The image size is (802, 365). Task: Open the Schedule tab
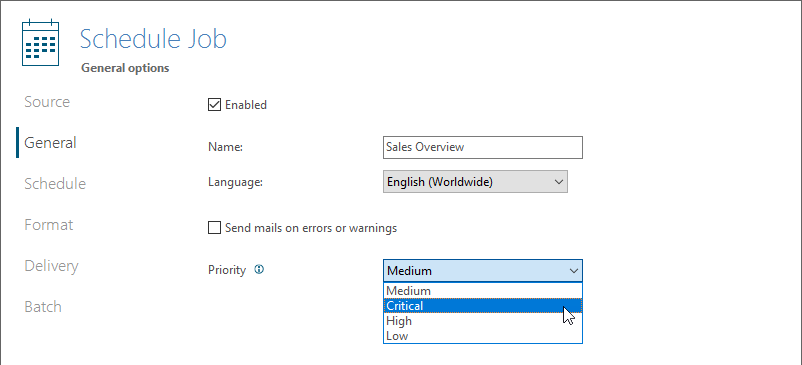(x=55, y=184)
